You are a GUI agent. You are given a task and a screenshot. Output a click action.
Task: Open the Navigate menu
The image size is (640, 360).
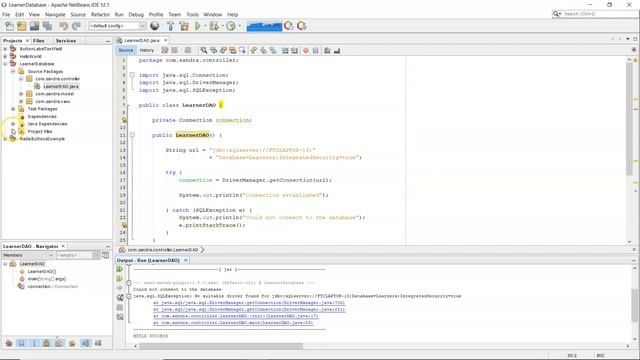(x=55, y=14)
